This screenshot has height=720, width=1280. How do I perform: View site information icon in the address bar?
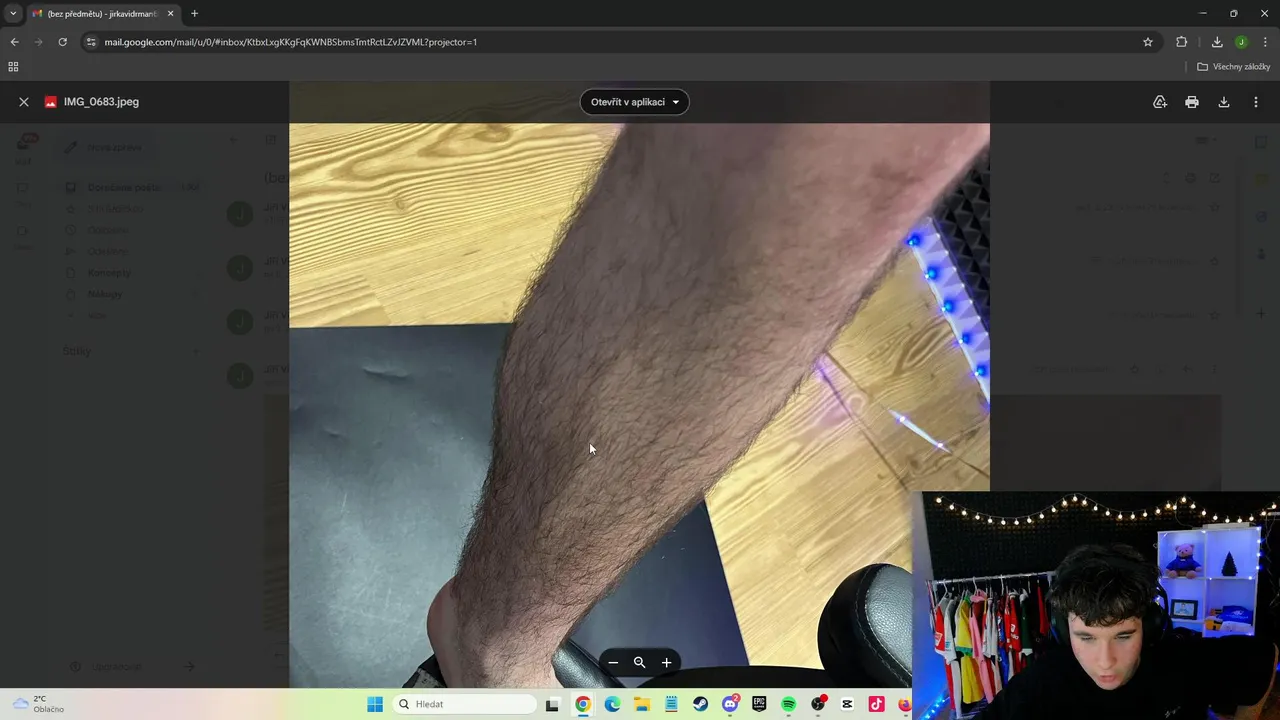91,42
